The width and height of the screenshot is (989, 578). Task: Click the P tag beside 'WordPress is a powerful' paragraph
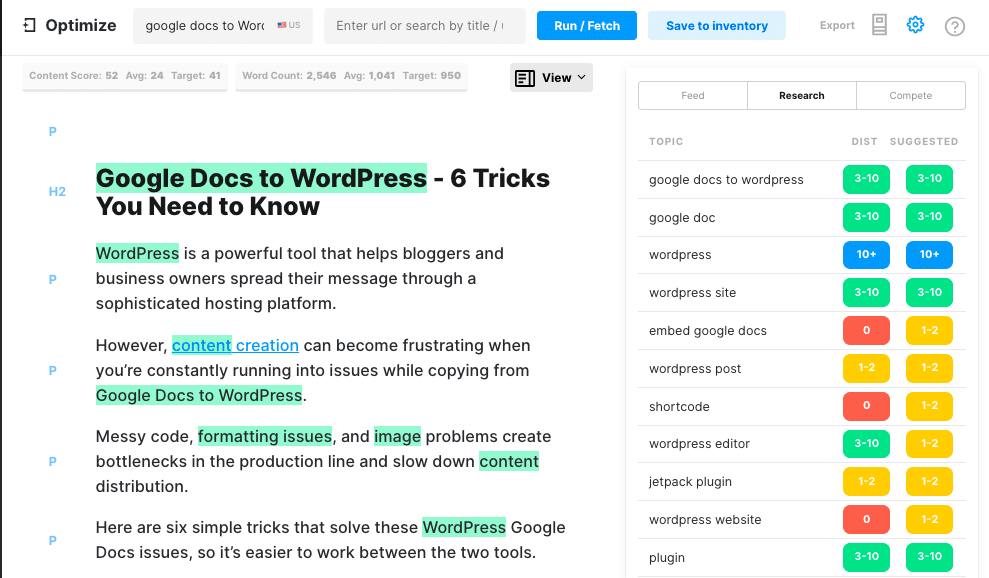(x=52, y=280)
